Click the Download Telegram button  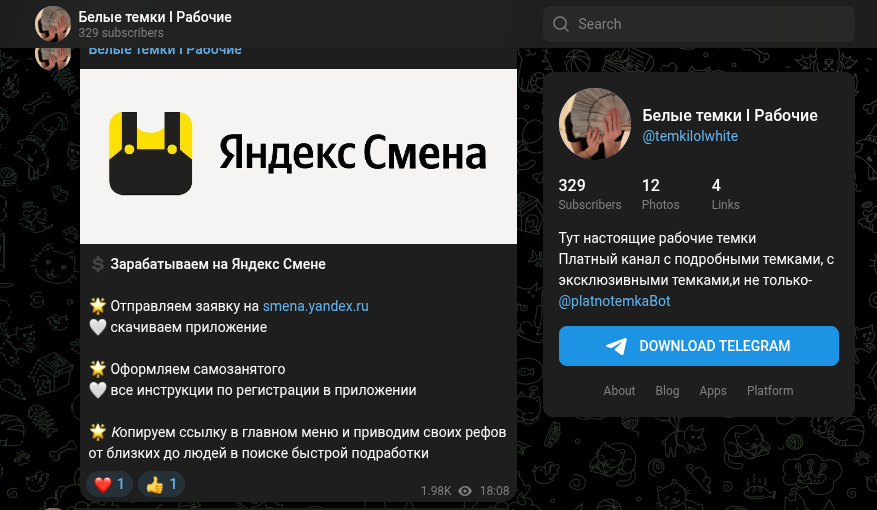point(699,346)
